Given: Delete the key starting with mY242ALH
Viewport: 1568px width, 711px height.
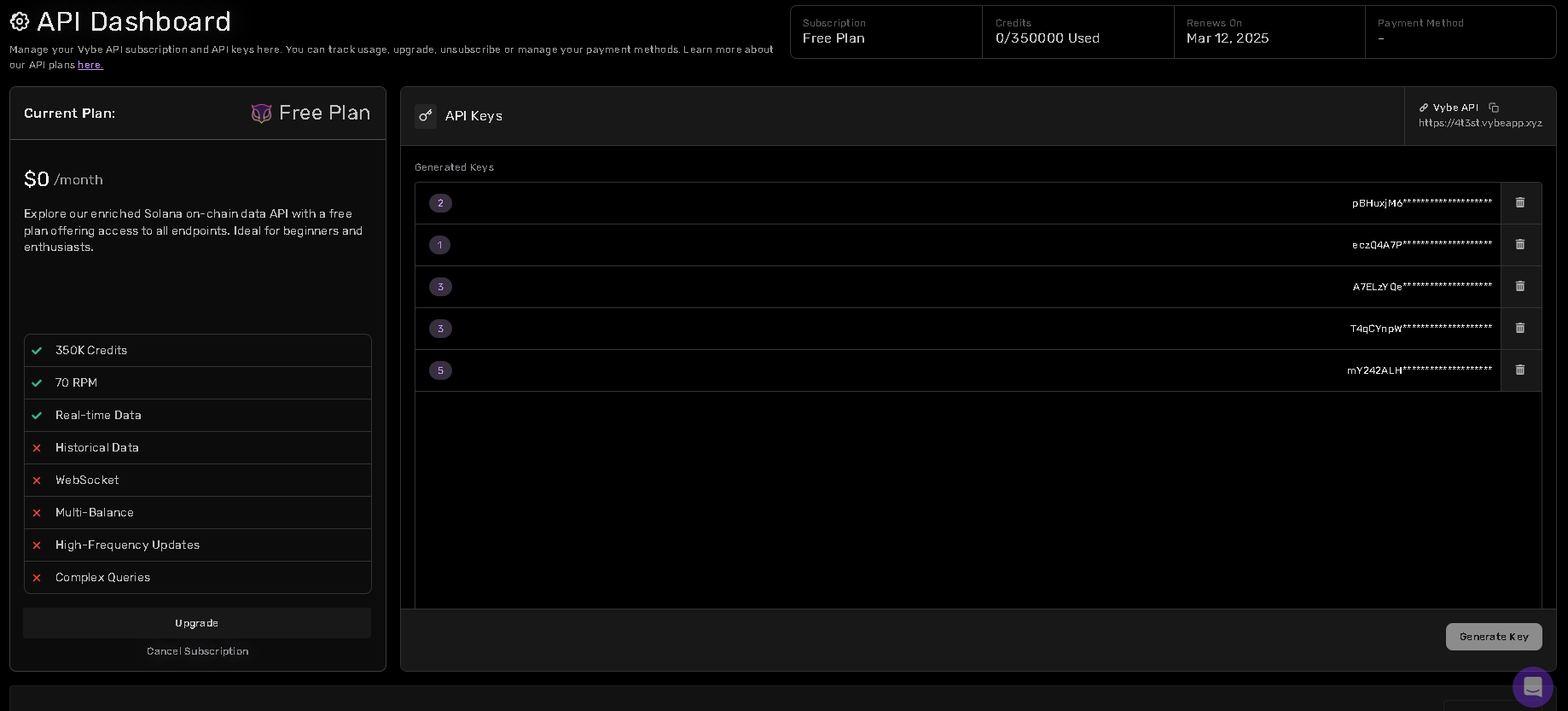Looking at the screenshot, I should pos(1520,370).
